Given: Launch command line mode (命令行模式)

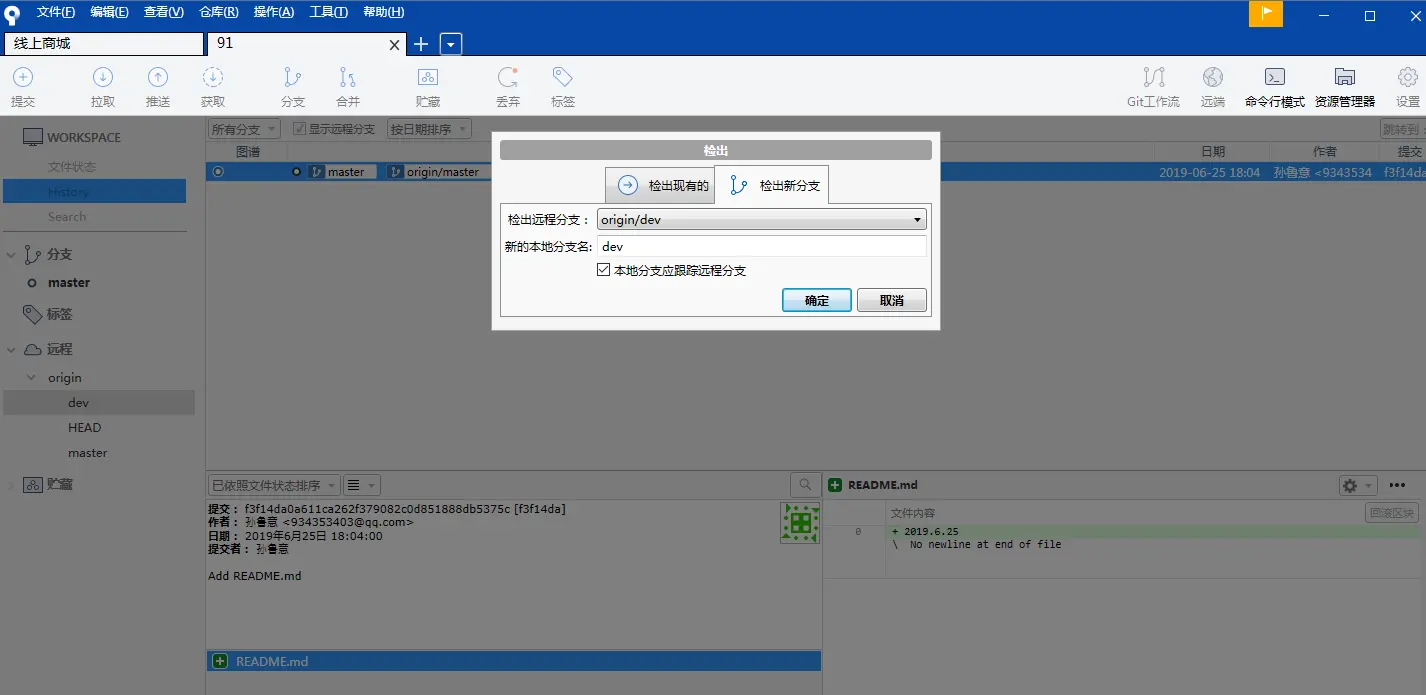Looking at the screenshot, I should click(x=1275, y=77).
